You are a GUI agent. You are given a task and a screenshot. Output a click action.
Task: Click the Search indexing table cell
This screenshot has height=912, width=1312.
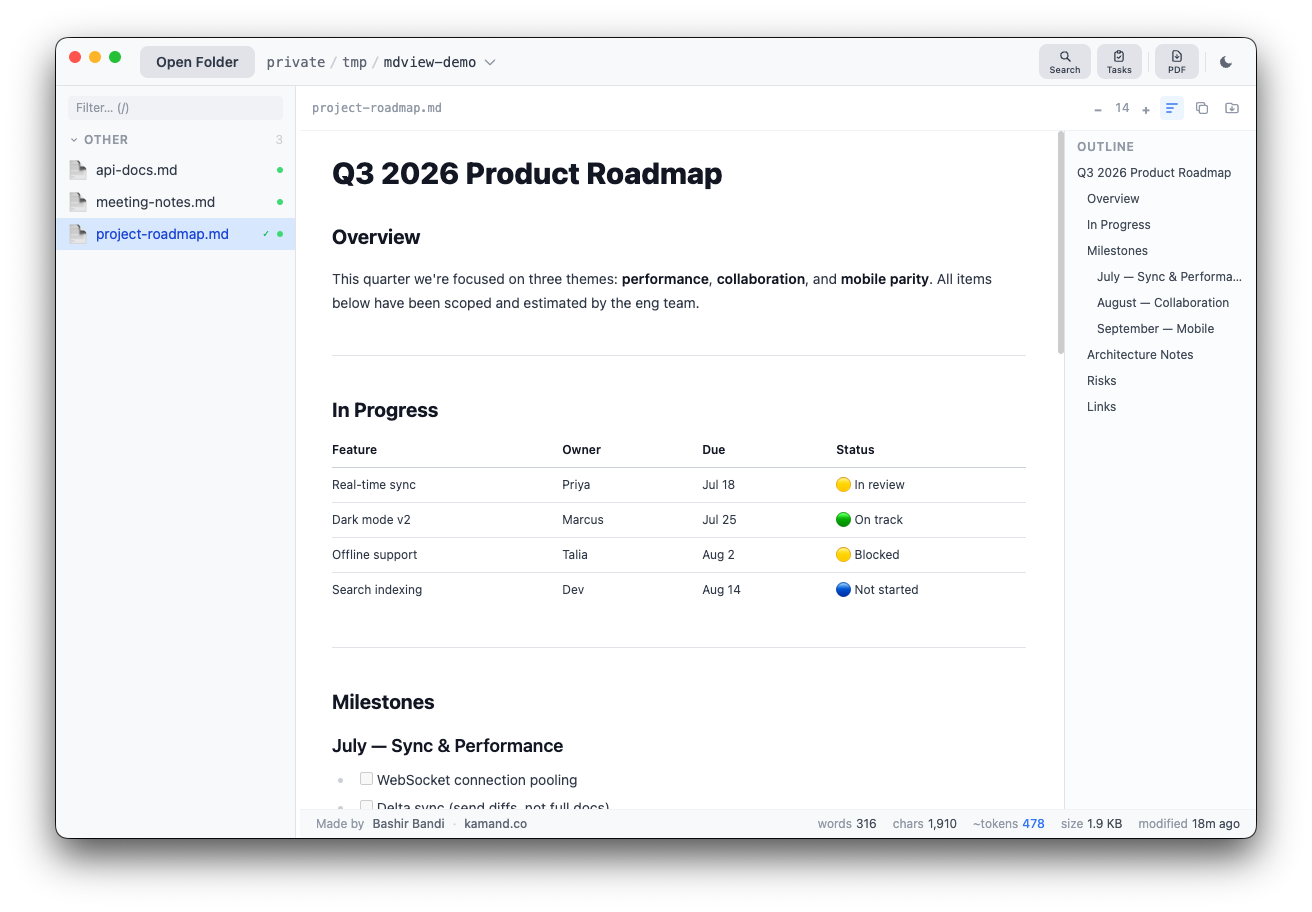pos(377,590)
